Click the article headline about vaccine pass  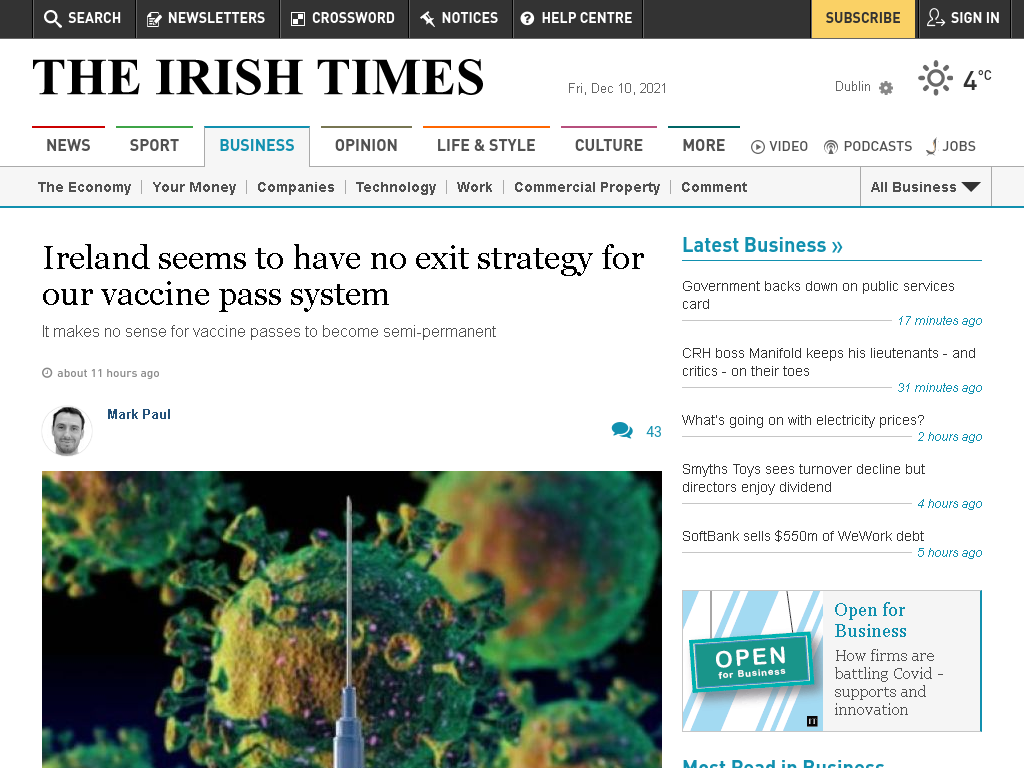[343, 276]
